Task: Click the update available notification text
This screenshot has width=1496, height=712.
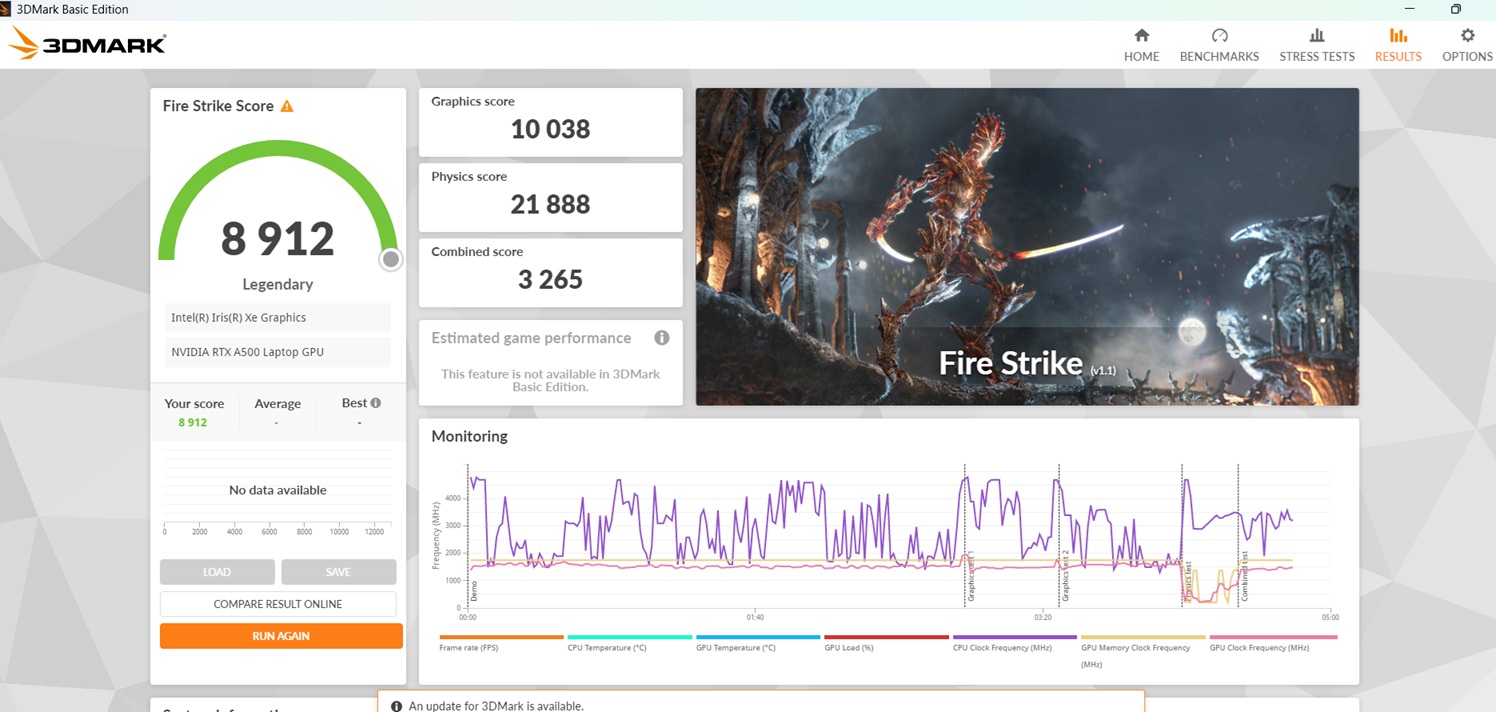Action: (496, 706)
